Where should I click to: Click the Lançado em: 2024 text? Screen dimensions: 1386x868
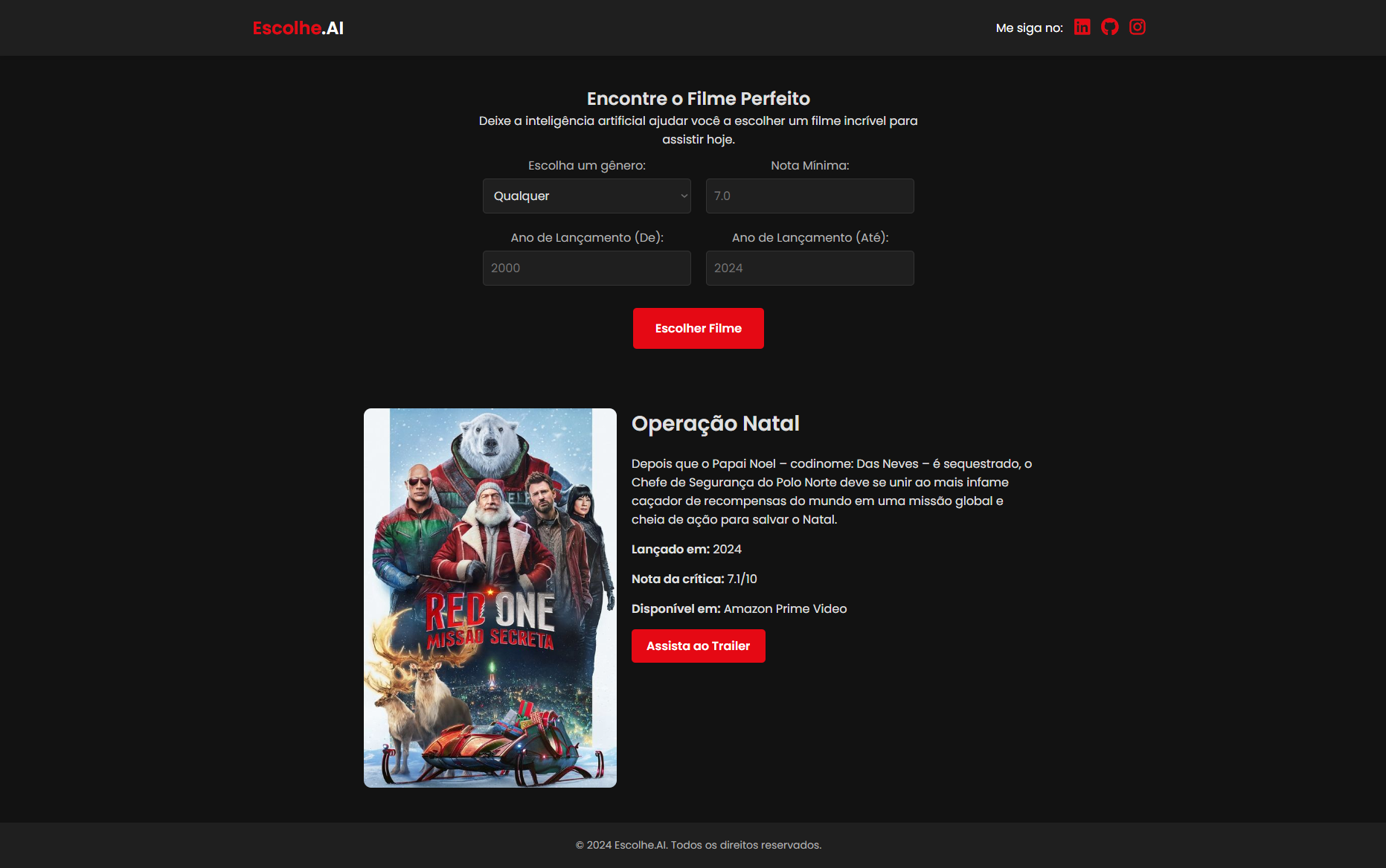(686, 550)
